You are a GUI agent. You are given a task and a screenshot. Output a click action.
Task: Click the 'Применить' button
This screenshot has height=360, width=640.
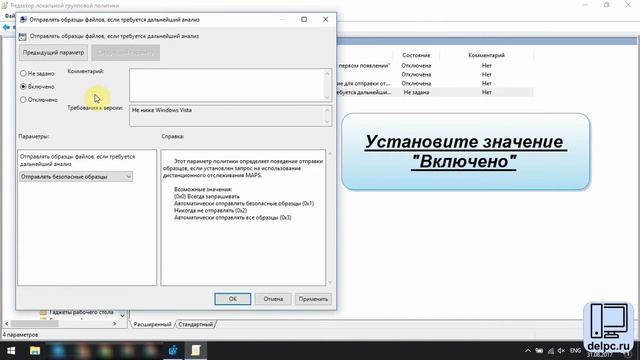point(313,299)
